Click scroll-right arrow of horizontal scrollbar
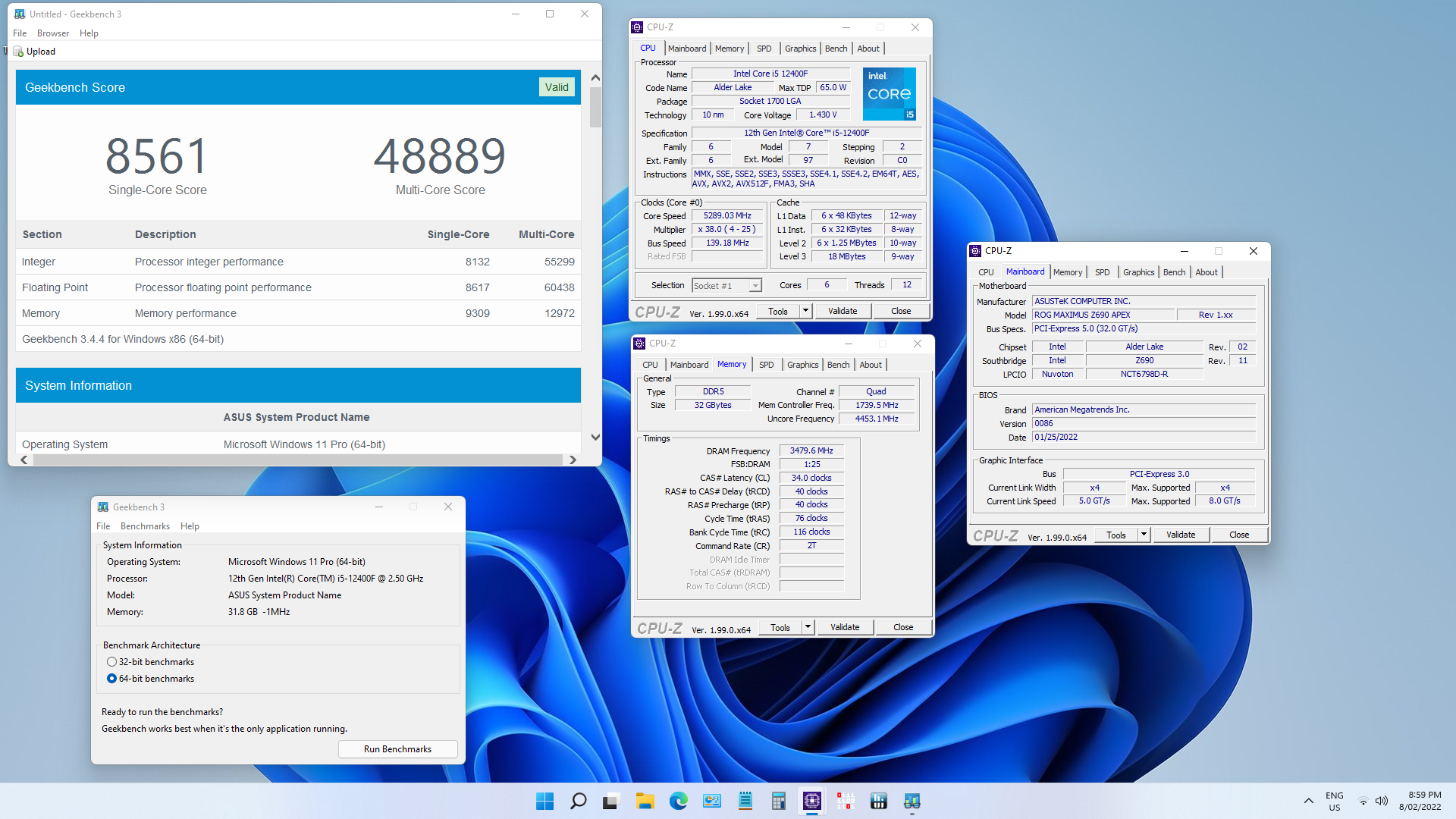 coord(573,460)
